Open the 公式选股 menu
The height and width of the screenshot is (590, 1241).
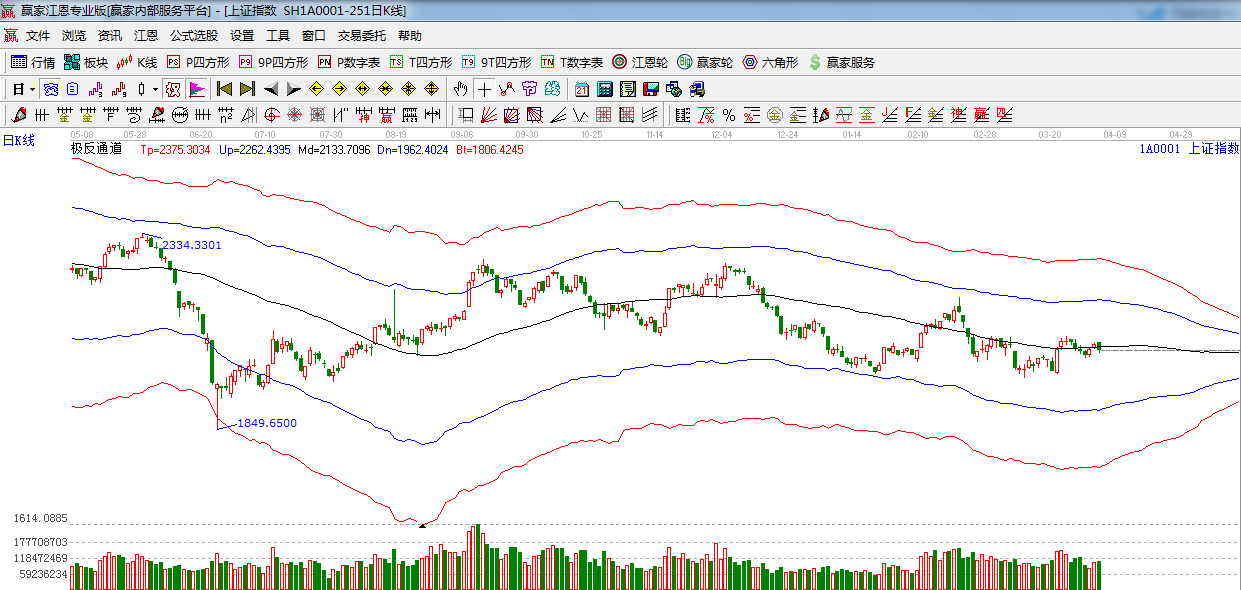[193, 35]
